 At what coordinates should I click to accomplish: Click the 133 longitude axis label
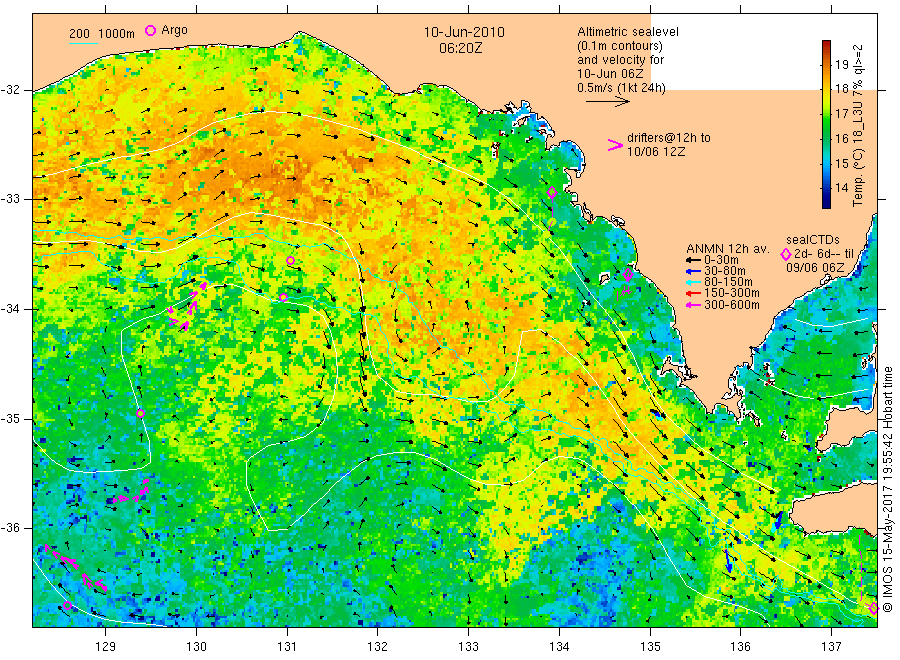(468, 647)
